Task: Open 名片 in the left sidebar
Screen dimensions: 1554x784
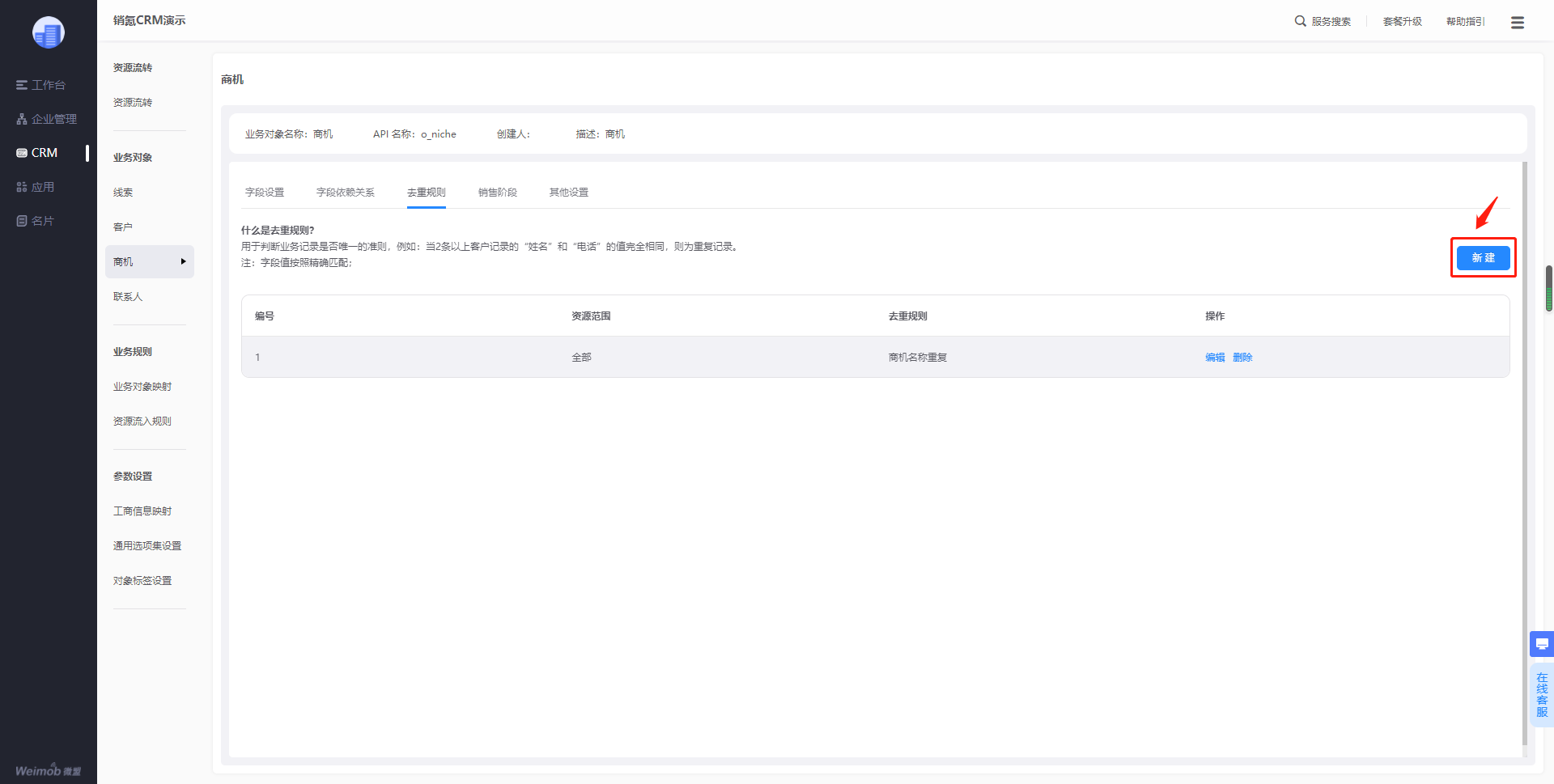Action: pyautogui.click(x=35, y=221)
